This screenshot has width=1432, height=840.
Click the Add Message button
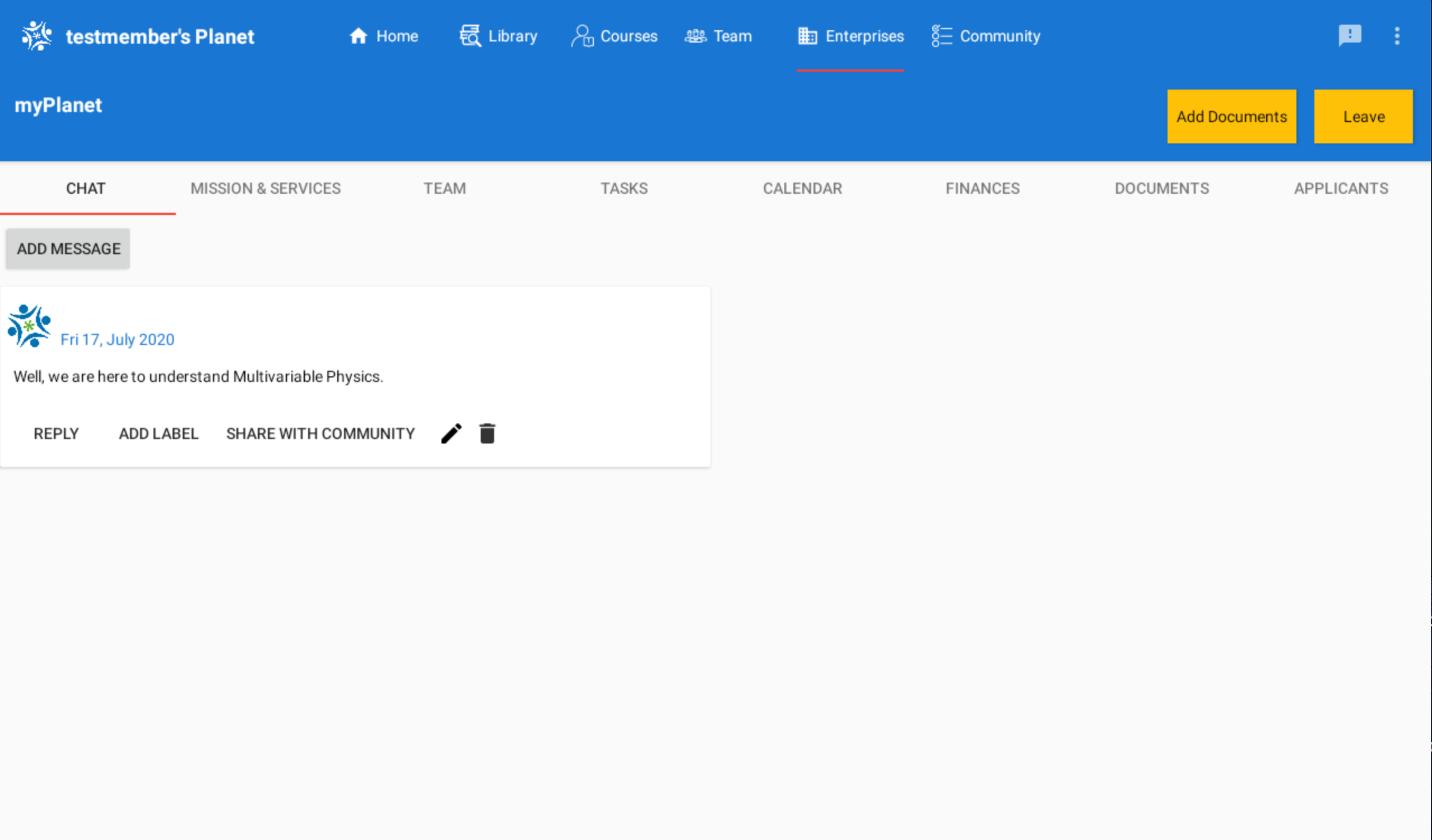pos(68,249)
